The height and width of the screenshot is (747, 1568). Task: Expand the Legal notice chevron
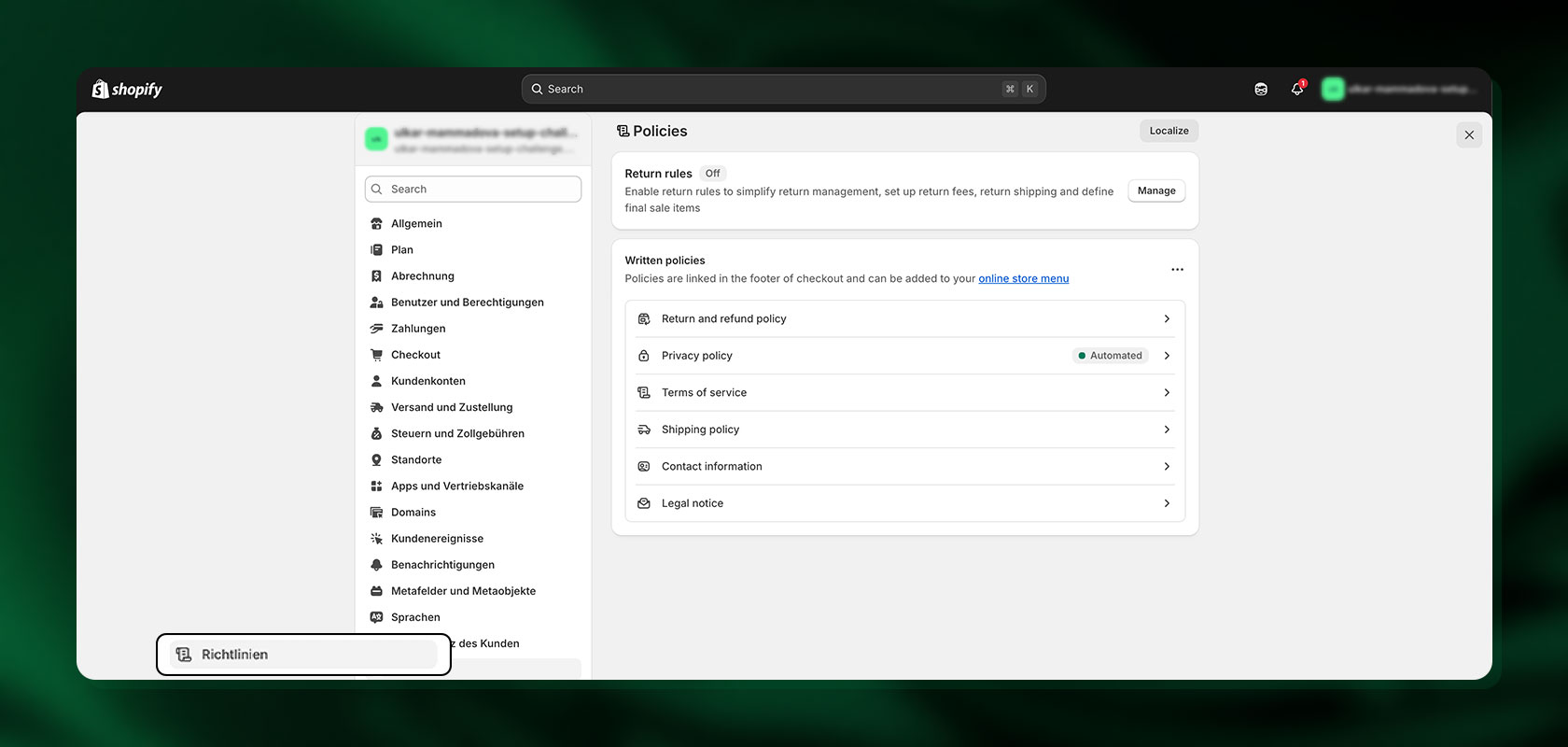[x=1167, y=503]
